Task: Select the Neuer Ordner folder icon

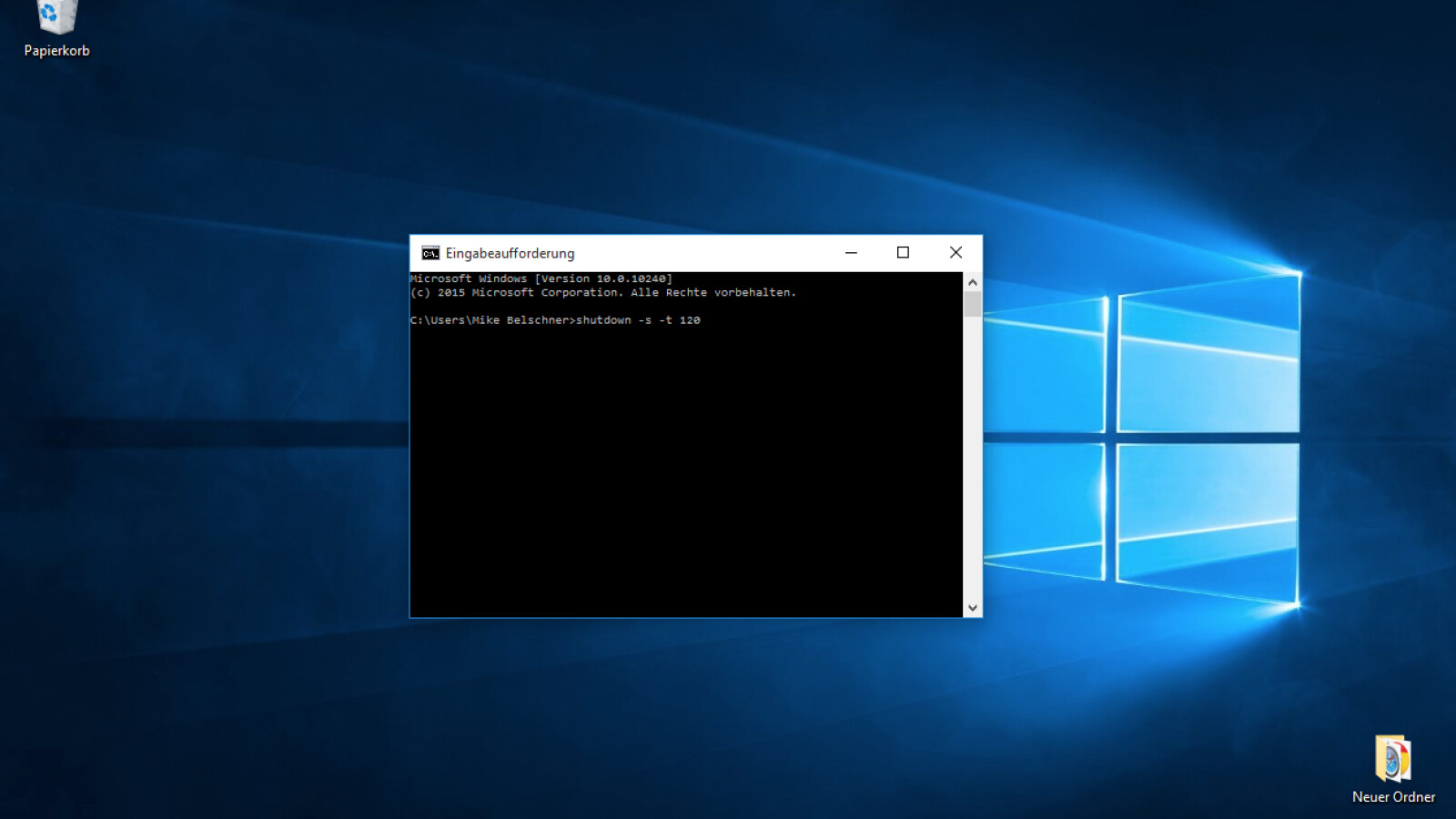Action: [x=1392, y=758]
